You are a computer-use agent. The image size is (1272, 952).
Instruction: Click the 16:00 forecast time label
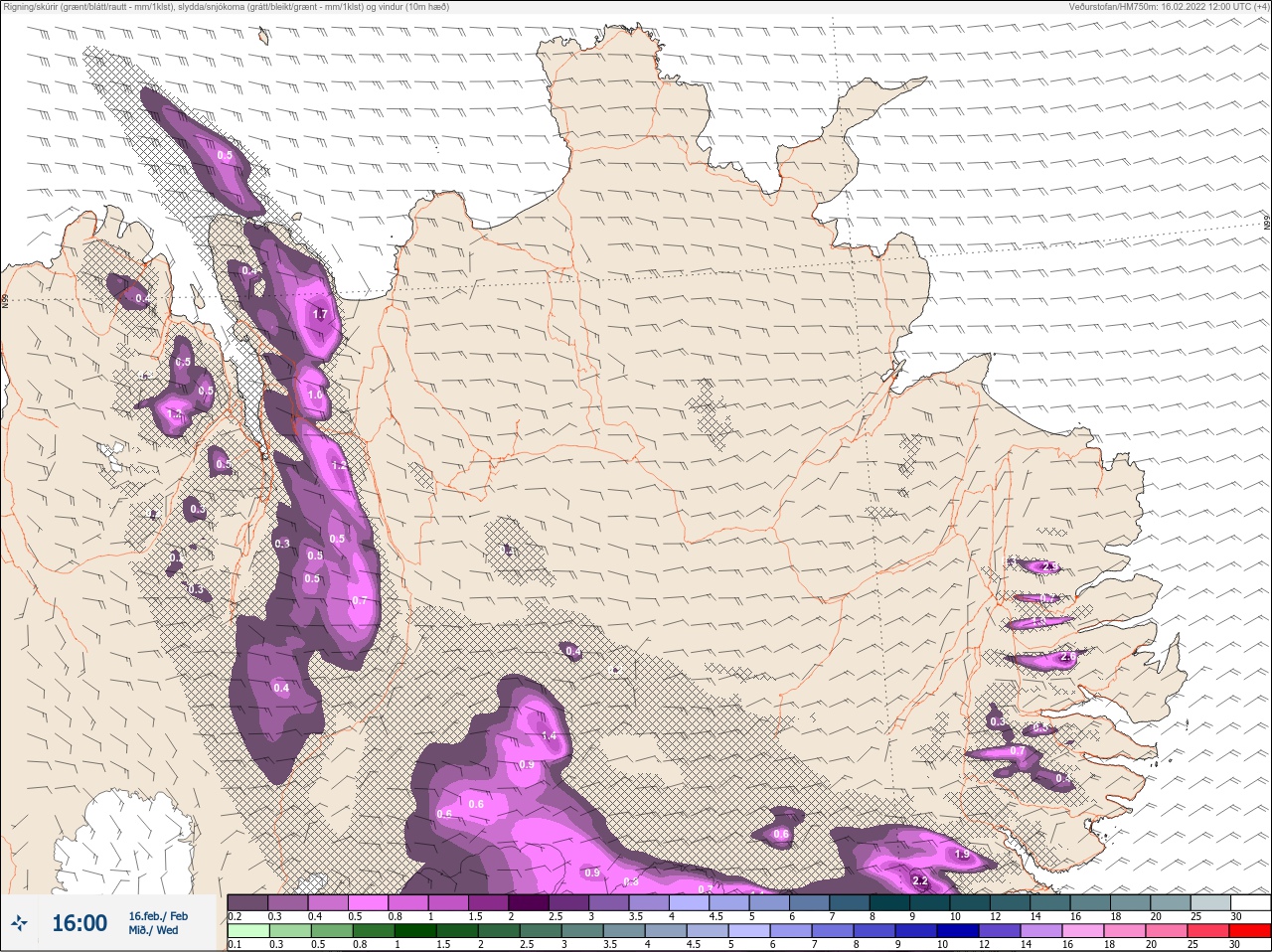79,923
